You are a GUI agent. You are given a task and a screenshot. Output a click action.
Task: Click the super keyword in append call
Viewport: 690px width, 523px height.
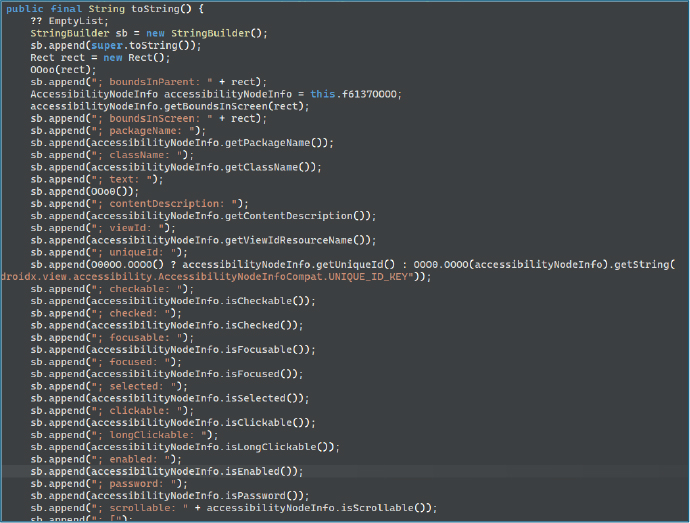point(104,46)
